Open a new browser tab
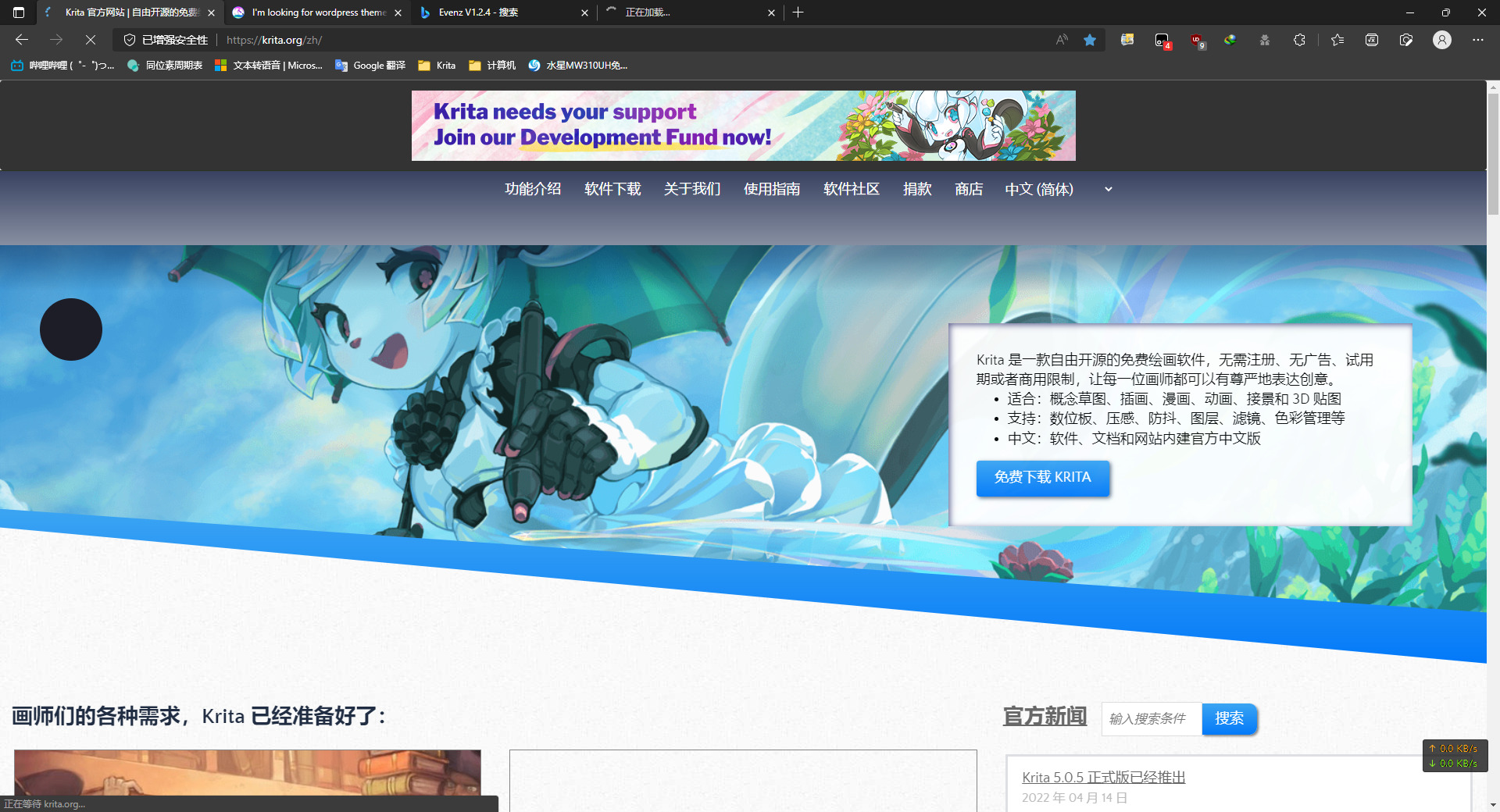The width and height of the screenshot is (1500, 812). coord(798,12)
